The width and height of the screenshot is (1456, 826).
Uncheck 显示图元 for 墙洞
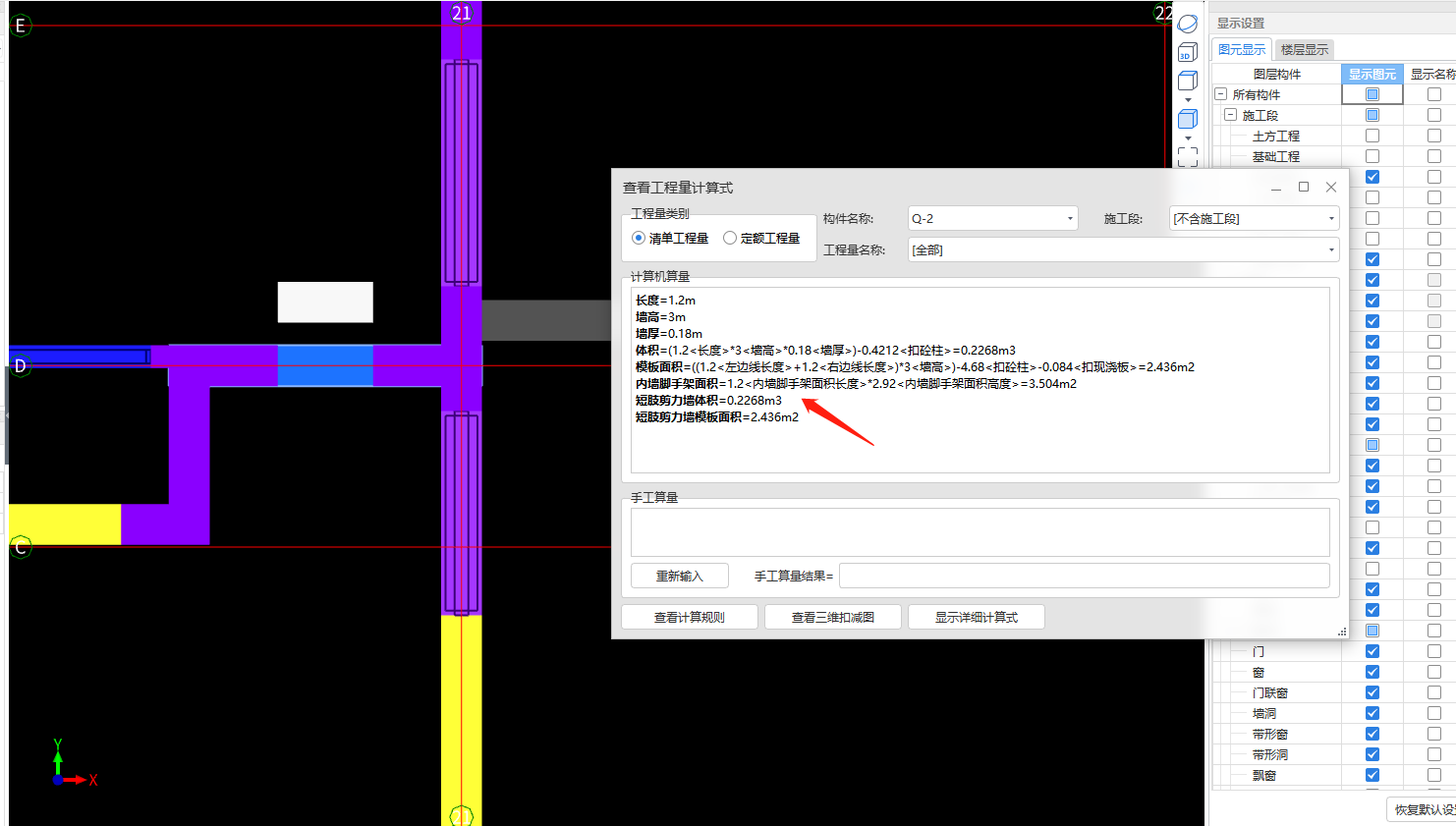[1372, 713]
